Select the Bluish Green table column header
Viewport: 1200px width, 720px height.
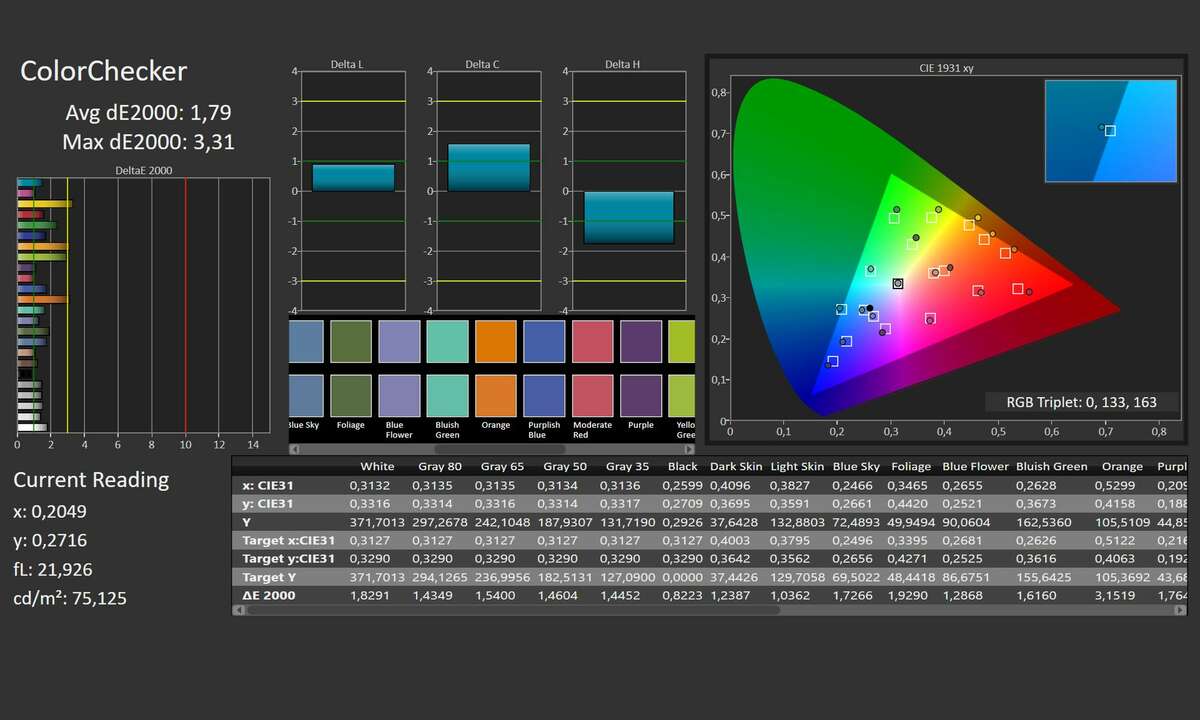click(1051, 466)
